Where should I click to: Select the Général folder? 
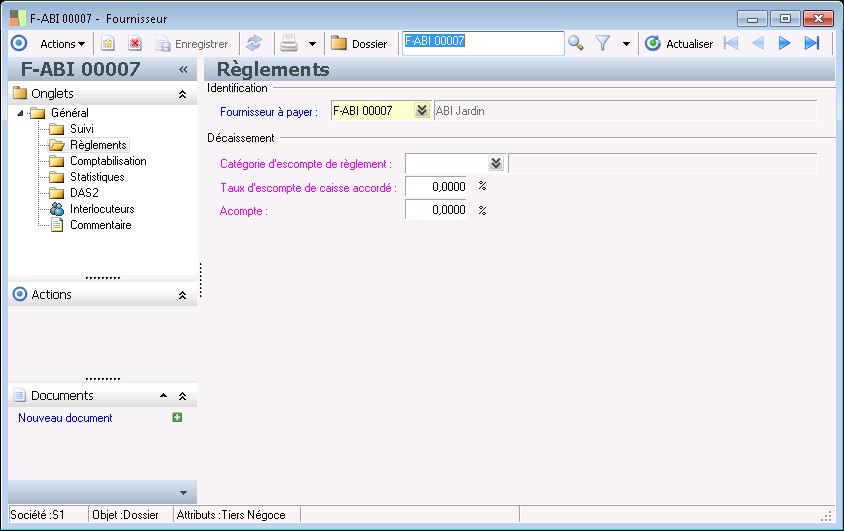(69, 113)
